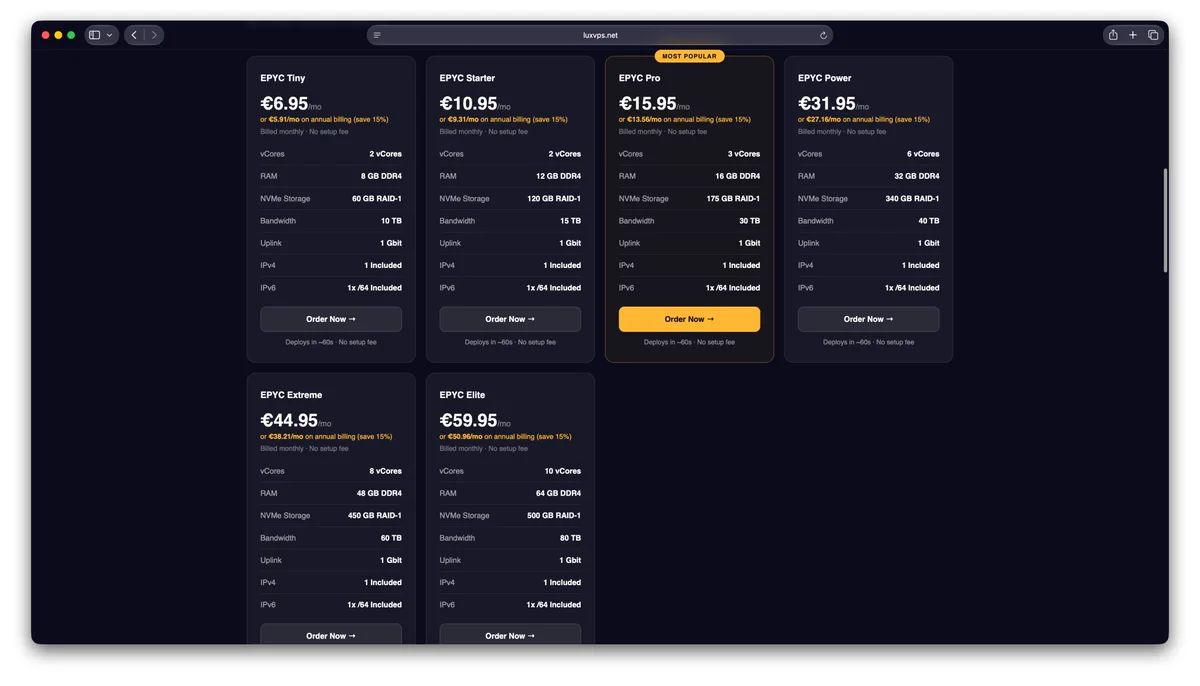
Task: Click the €5.91/mo annual billing note
Action: click(x=324, y=120)
